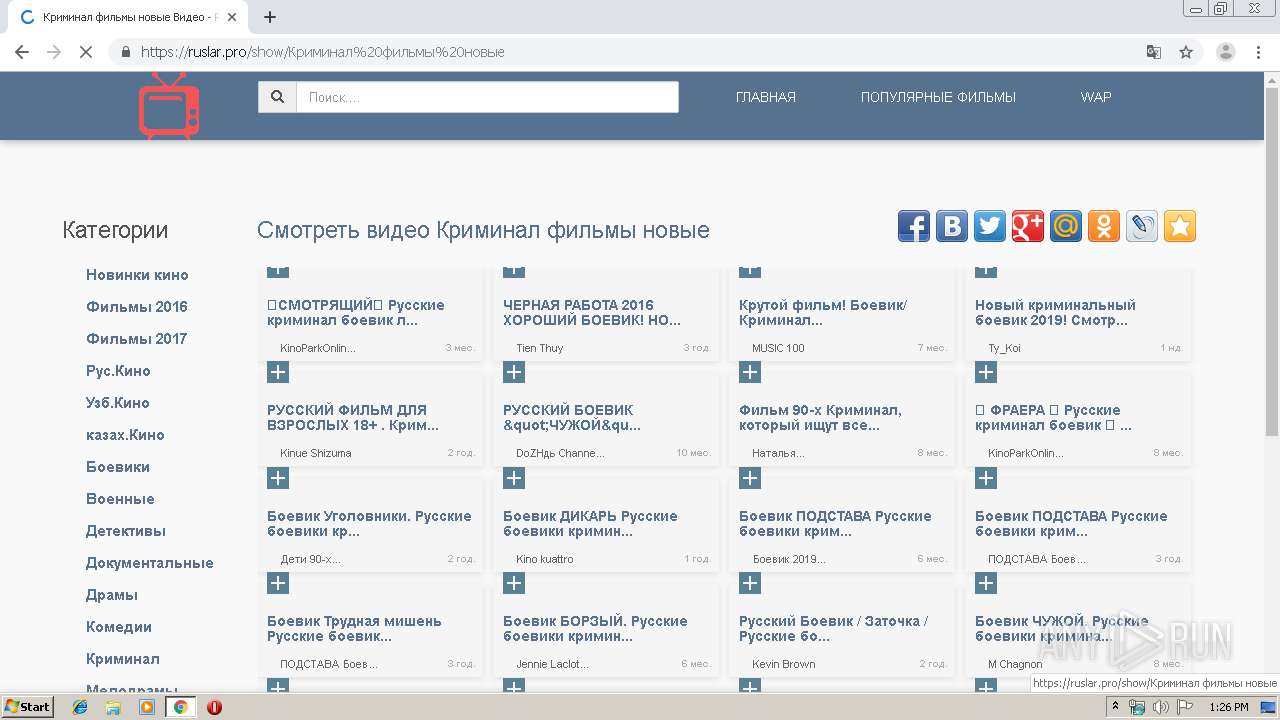The height and width of the screenshot is (720, 1280).
Task: Click plus icon above Фильм 90-х Криминал card
Action: click(750, 372)
